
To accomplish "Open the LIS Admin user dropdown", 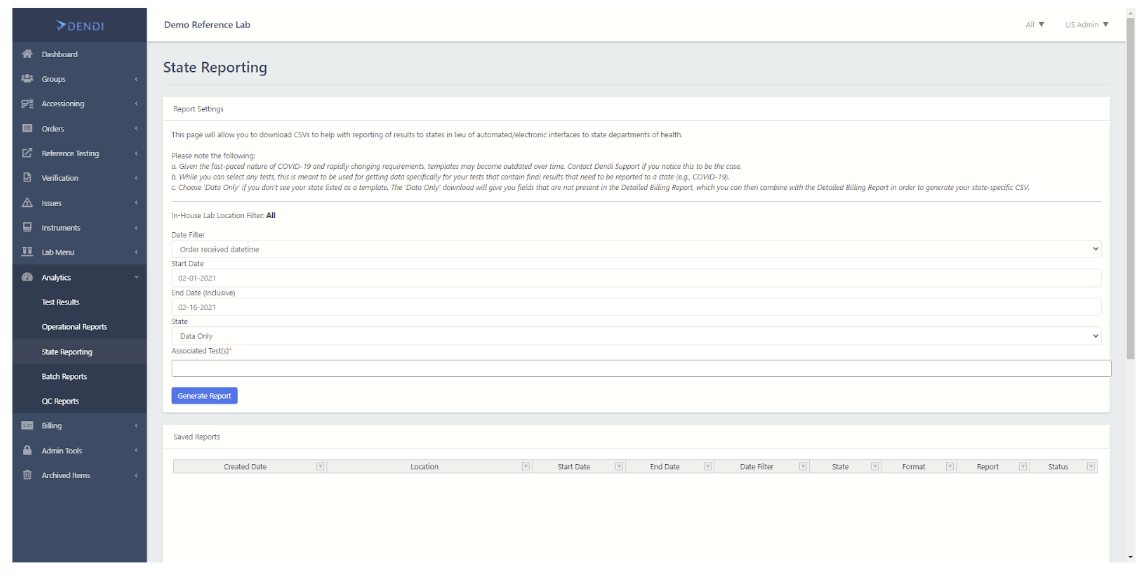I will 1087,25.
